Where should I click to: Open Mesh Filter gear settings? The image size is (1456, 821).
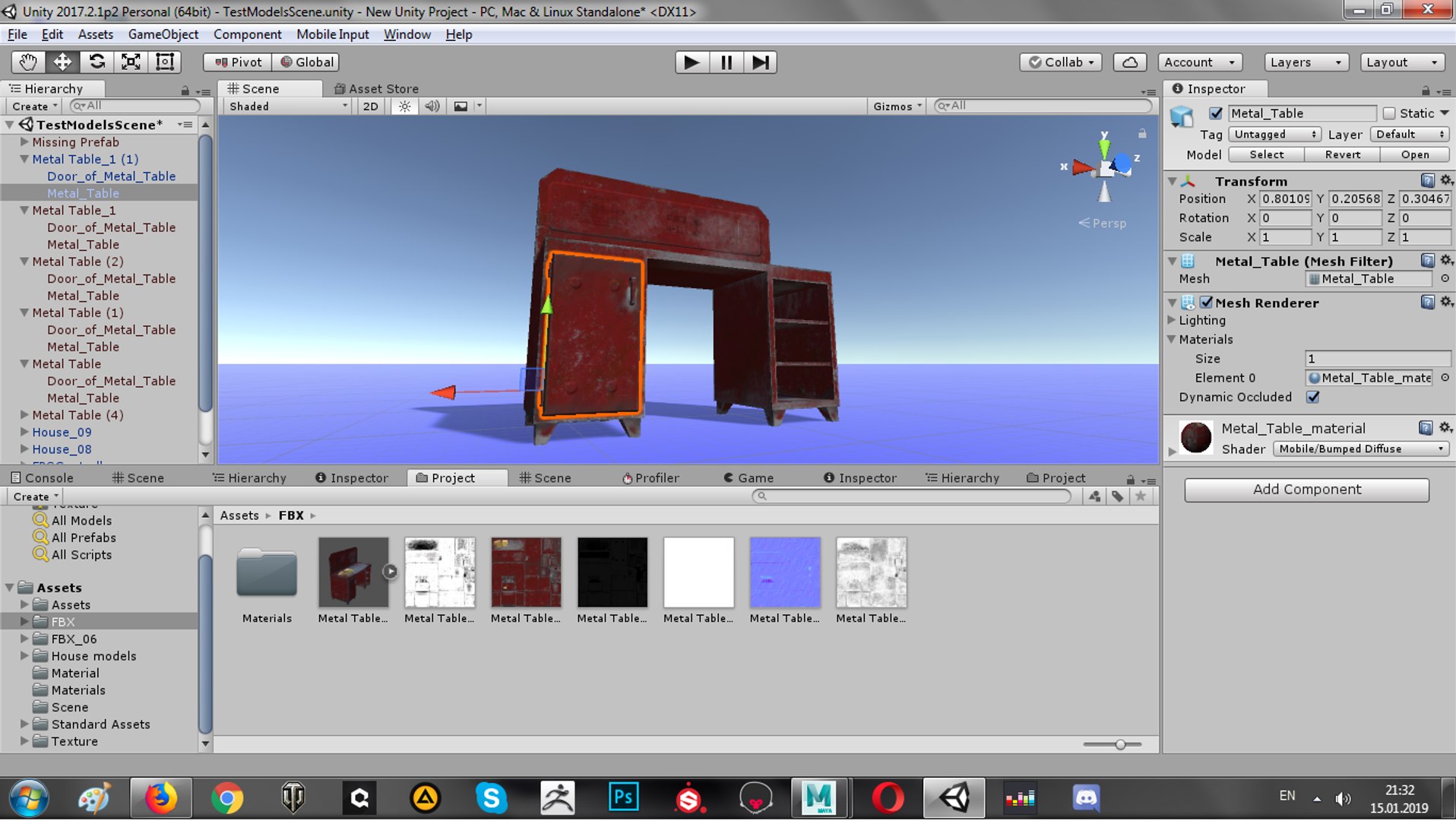point(1446,261)
